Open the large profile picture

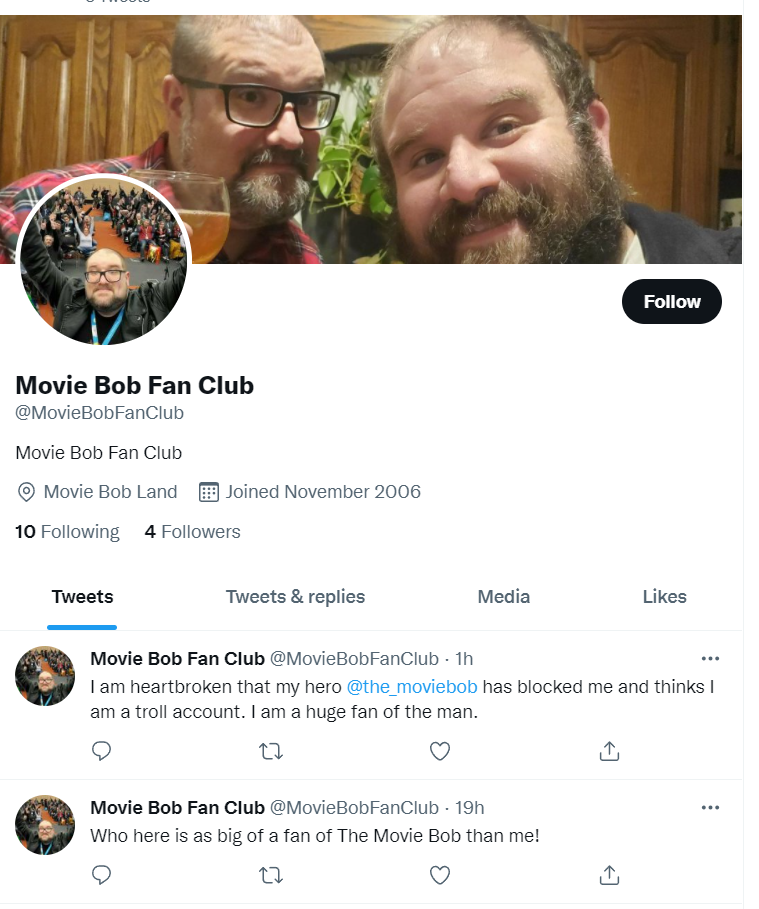pos(104,260)
